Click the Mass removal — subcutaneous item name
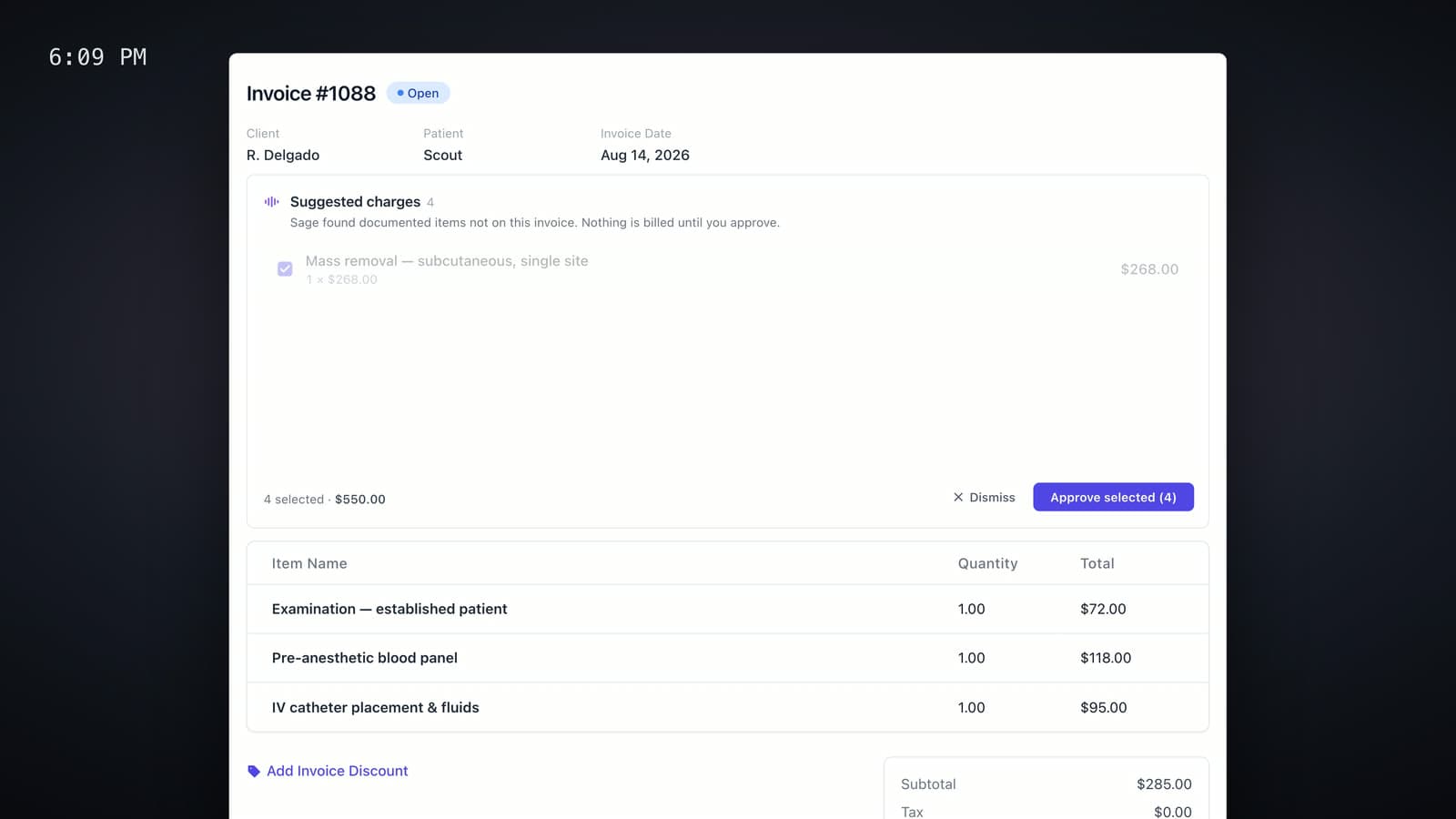 tap(447, 261)
